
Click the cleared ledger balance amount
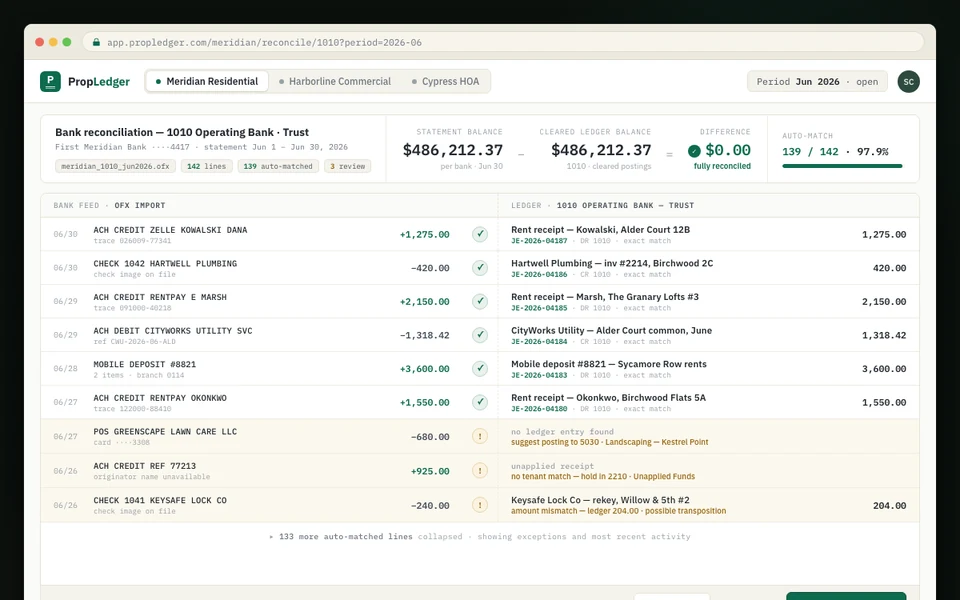601,150
